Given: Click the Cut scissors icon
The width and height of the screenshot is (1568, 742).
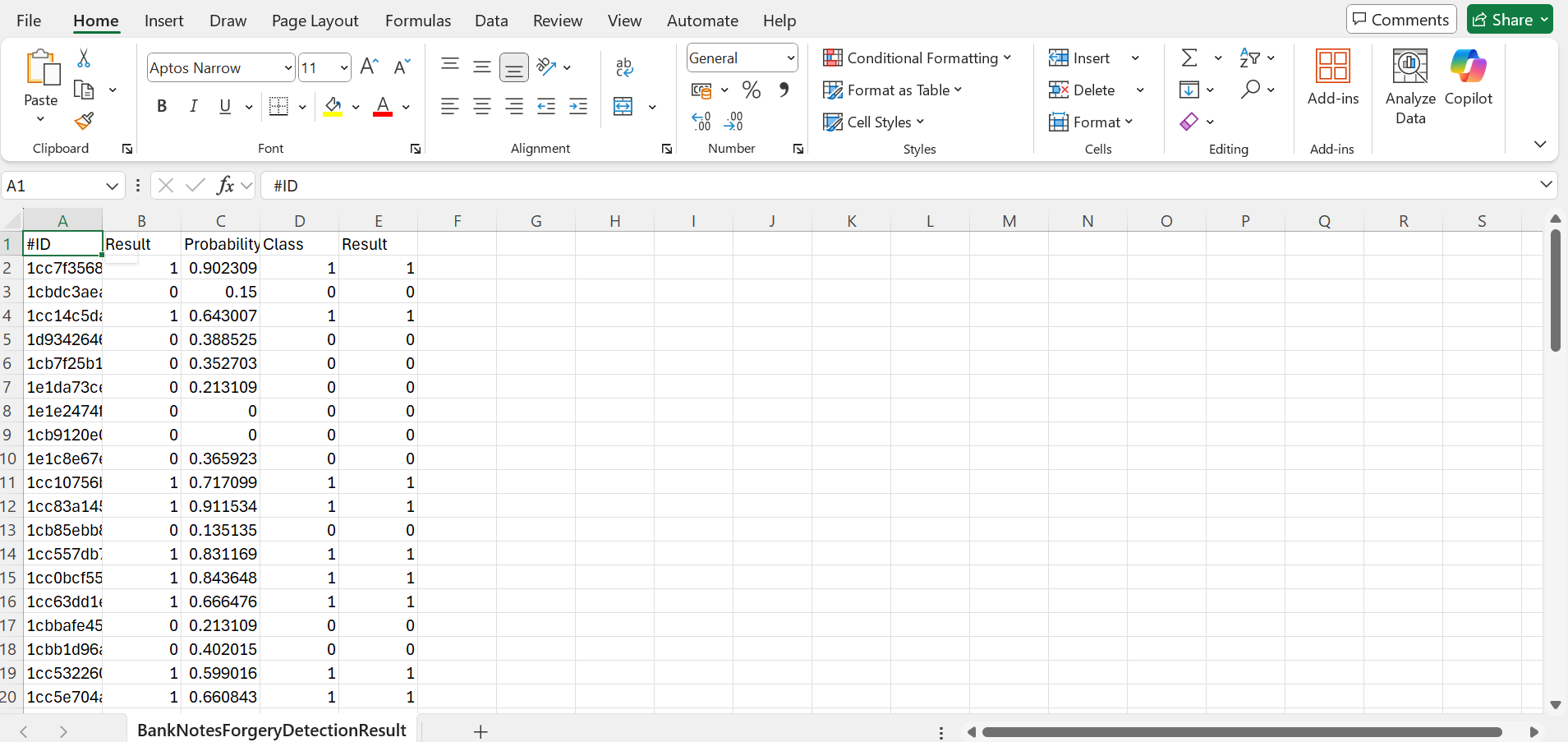Looking at the screenshot, I should pos(84,58).
